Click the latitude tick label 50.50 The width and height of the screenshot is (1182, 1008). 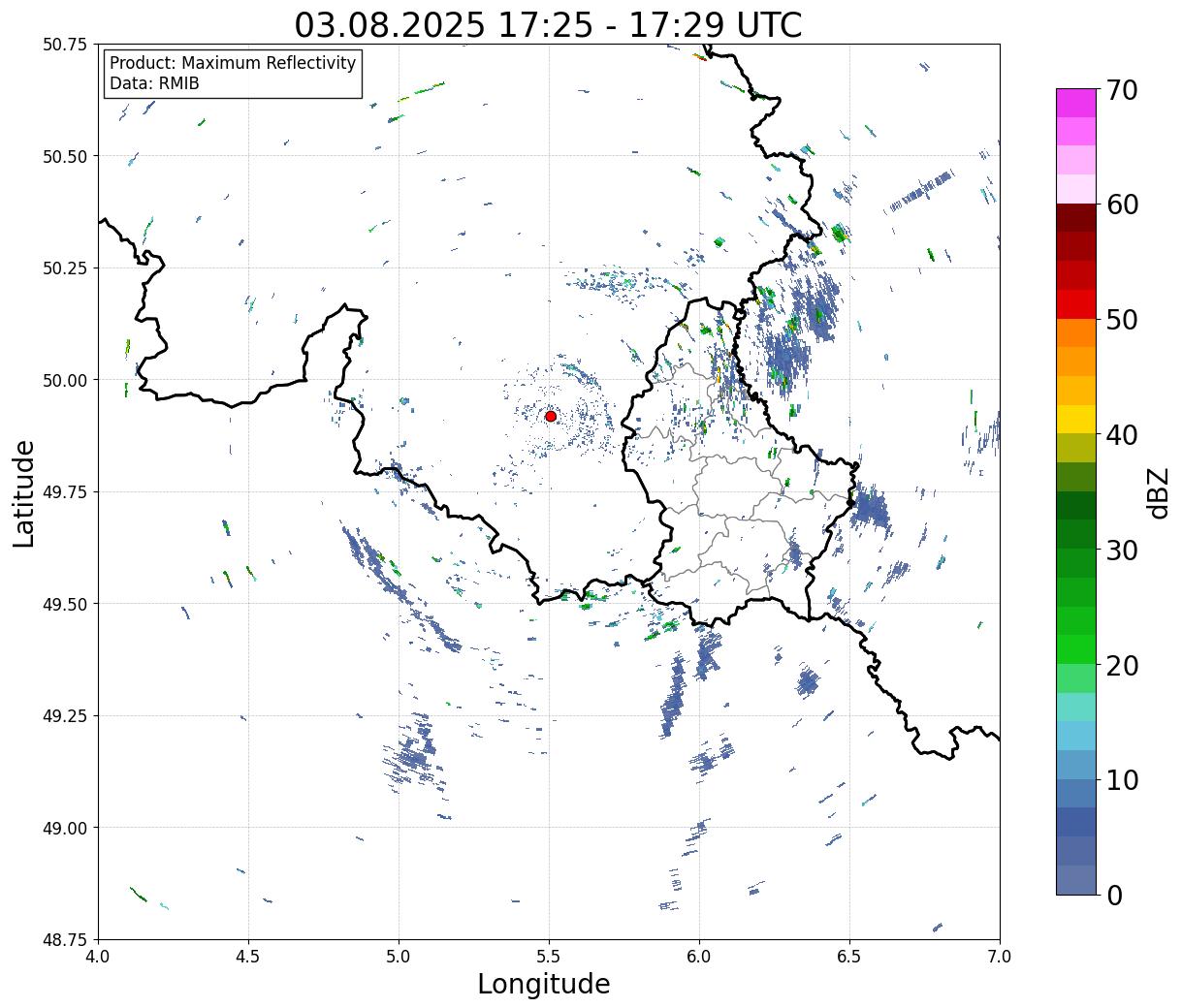tap(64, 156)
